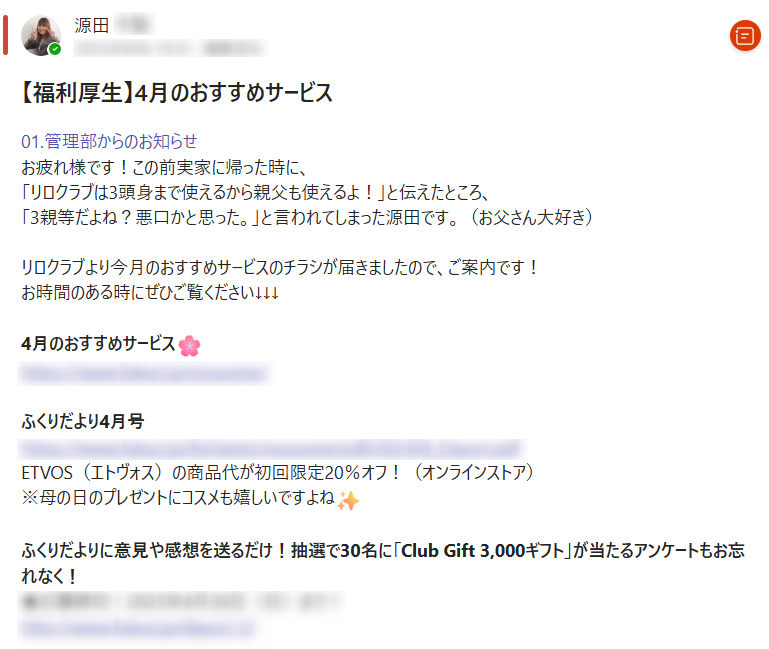
Task: Click the orange announcement icon at top right
Action: click(x=744, y=35)
